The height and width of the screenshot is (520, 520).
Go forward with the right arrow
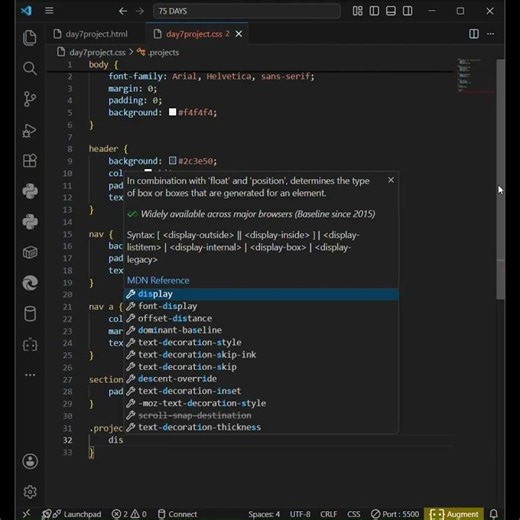(140, 11)
